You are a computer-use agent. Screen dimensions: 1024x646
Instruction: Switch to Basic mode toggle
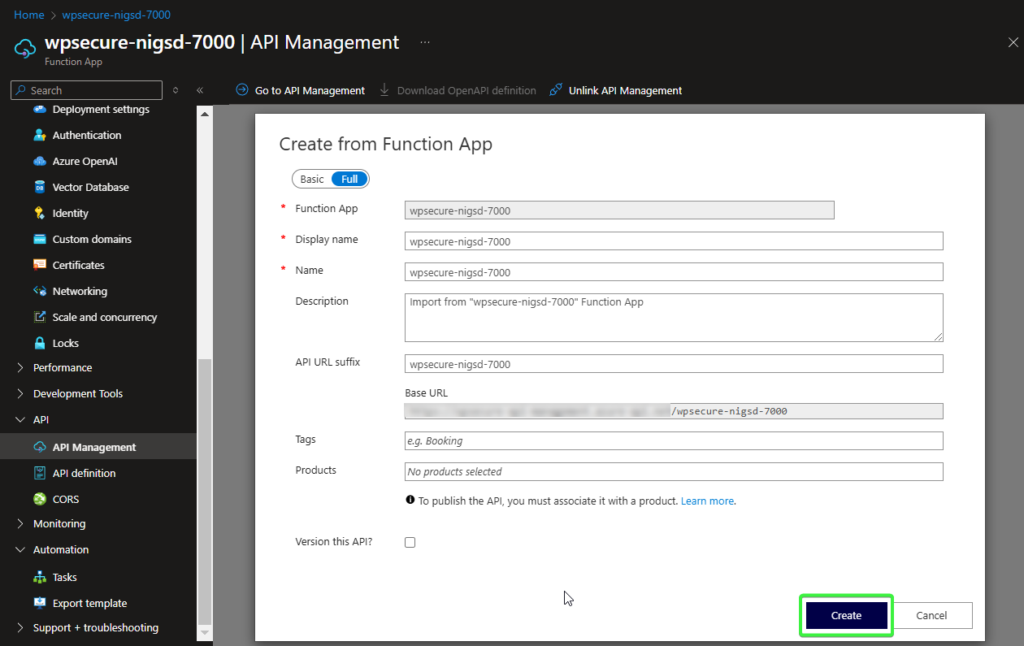point(312,179)
